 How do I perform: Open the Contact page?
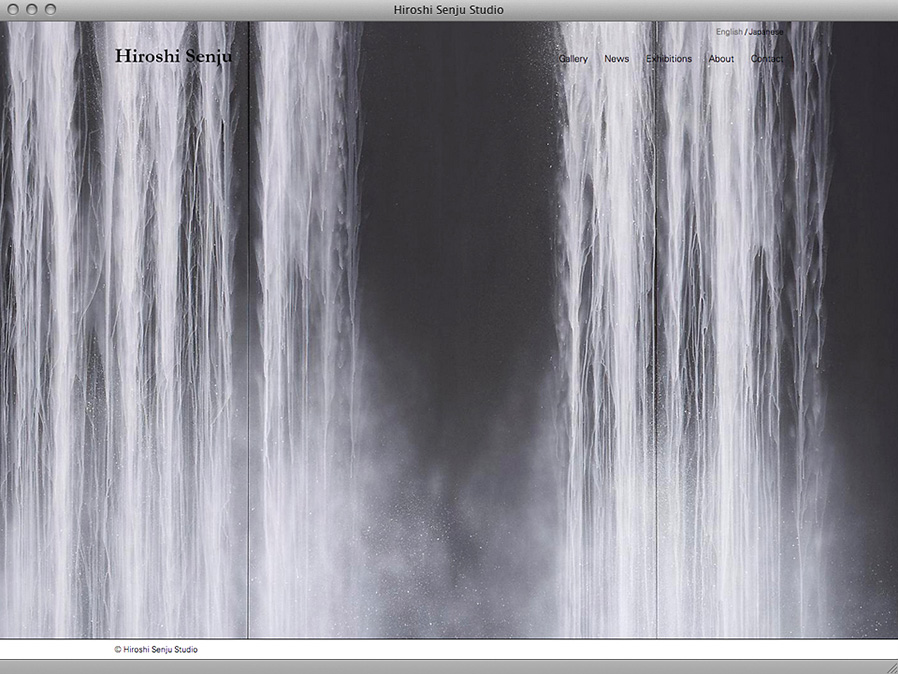tap(767, 58)
